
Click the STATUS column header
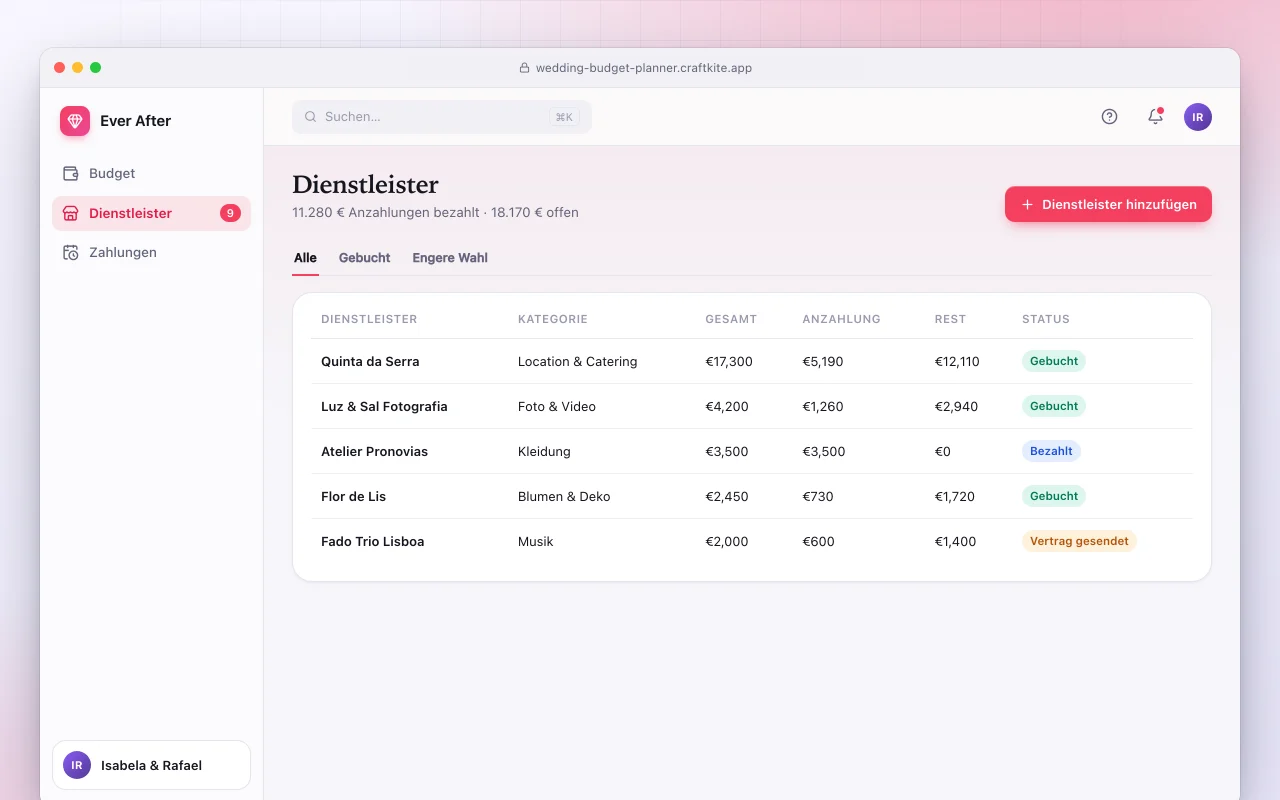coord(1046,319)
